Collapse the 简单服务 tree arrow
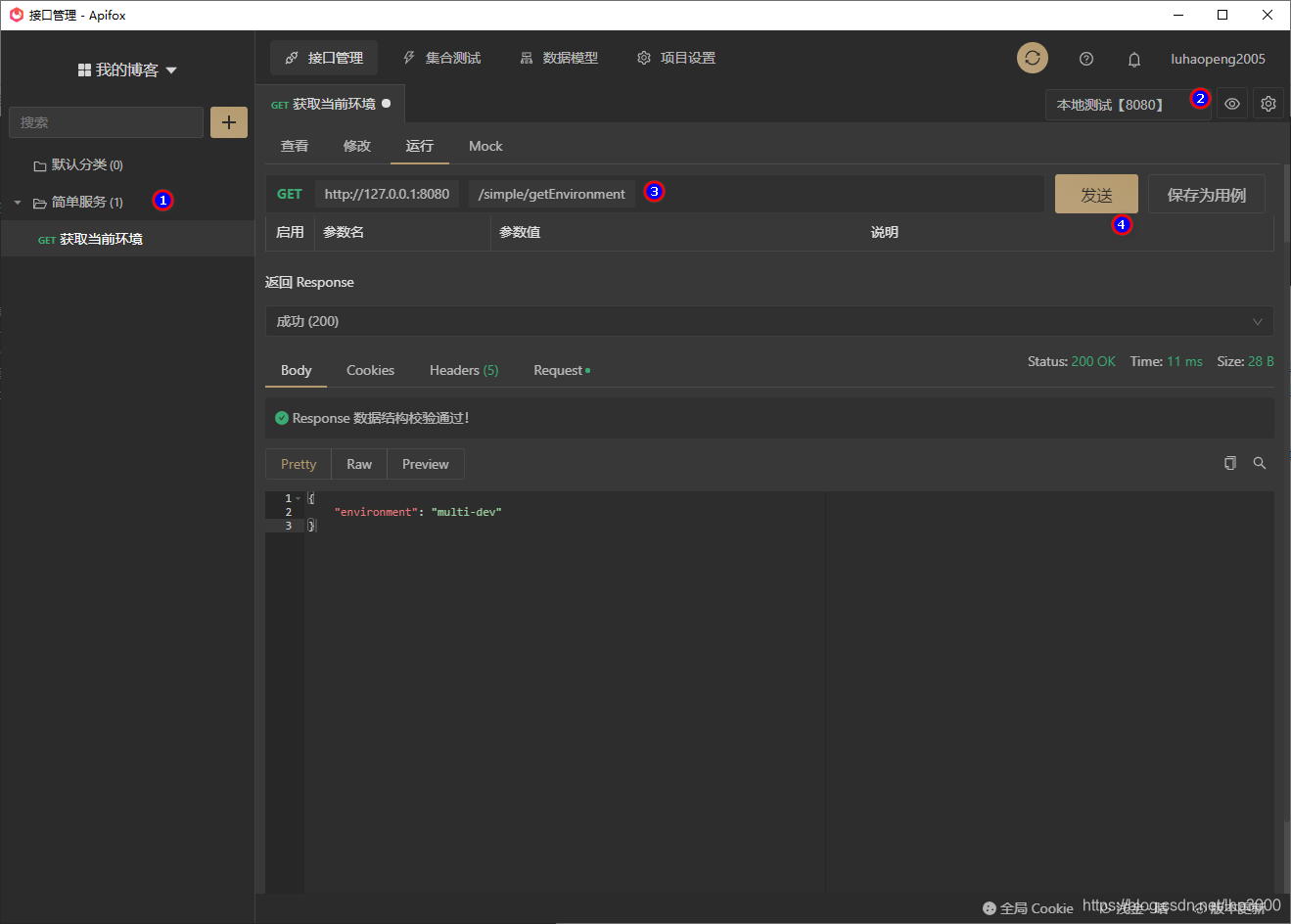The height and width of the screenshot is (924, 1291). 18,203
